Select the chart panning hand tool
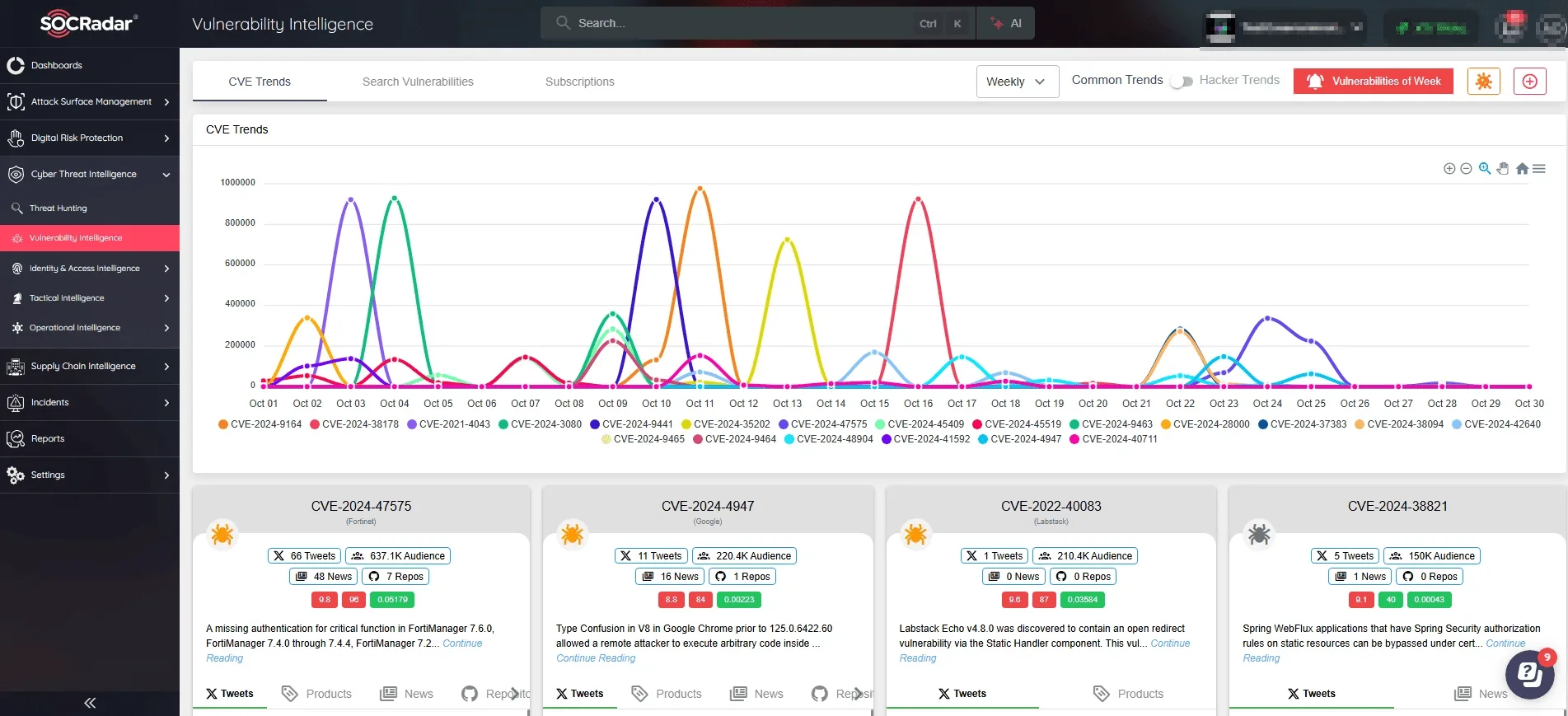The image size is (1568, 716). [1503, 169]
